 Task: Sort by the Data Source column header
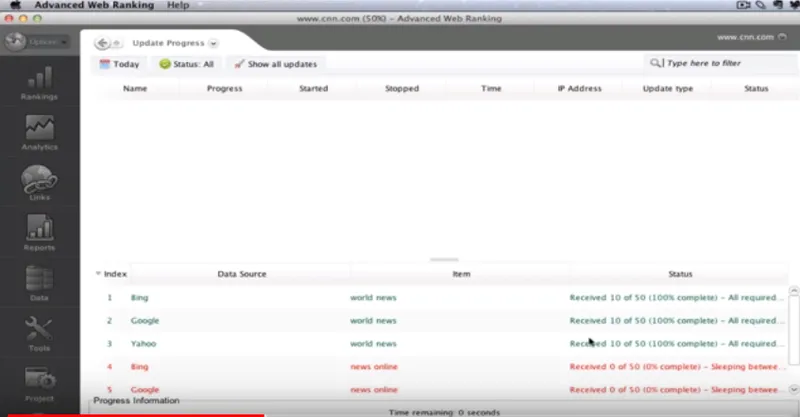click(242, 274)
